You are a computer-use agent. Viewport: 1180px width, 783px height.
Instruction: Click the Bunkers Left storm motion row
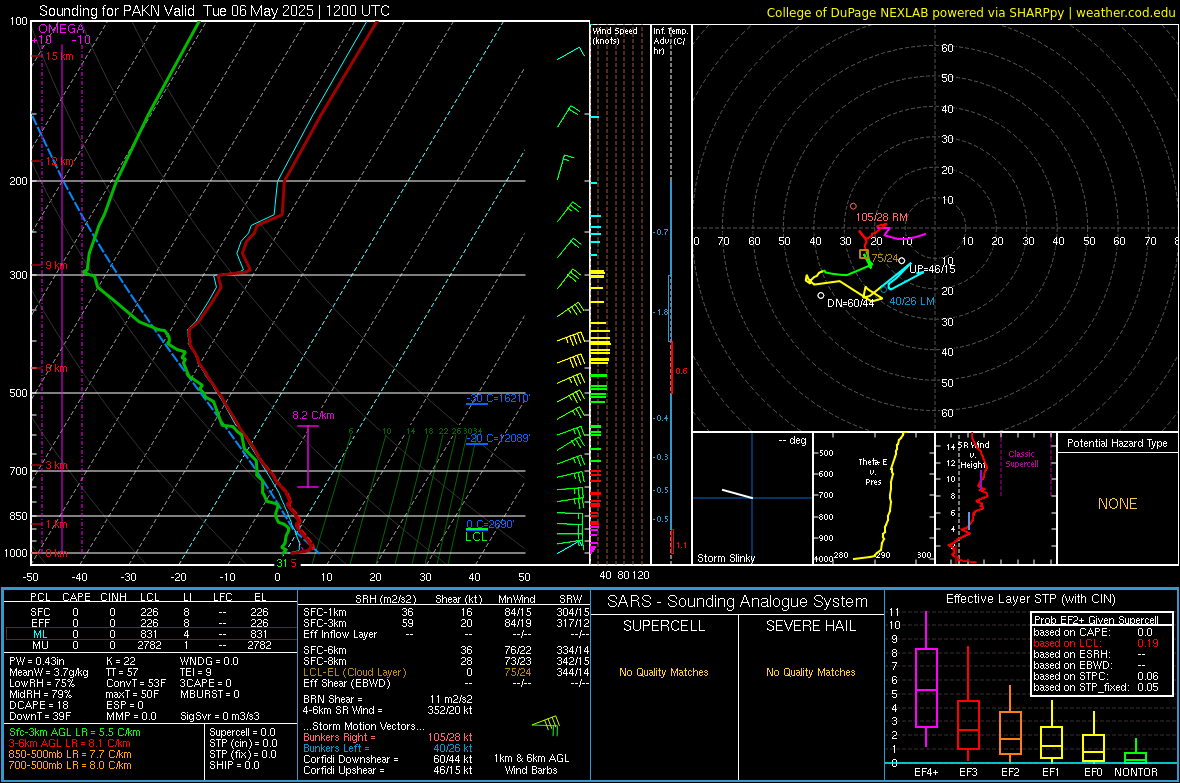click(x=388, y=748)
